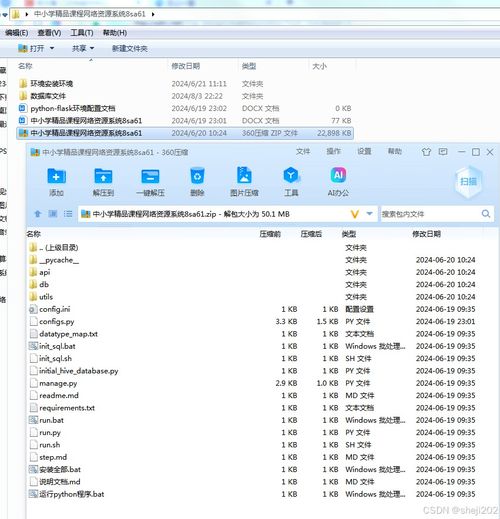Open the 打开 button dropdown arrow in Explorer
Viewport: 500px width, 519px height.
click(52, 48)
